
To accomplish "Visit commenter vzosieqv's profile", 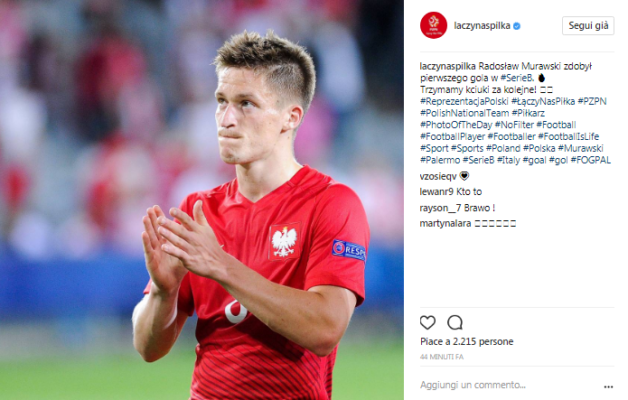I will point(438,176).
